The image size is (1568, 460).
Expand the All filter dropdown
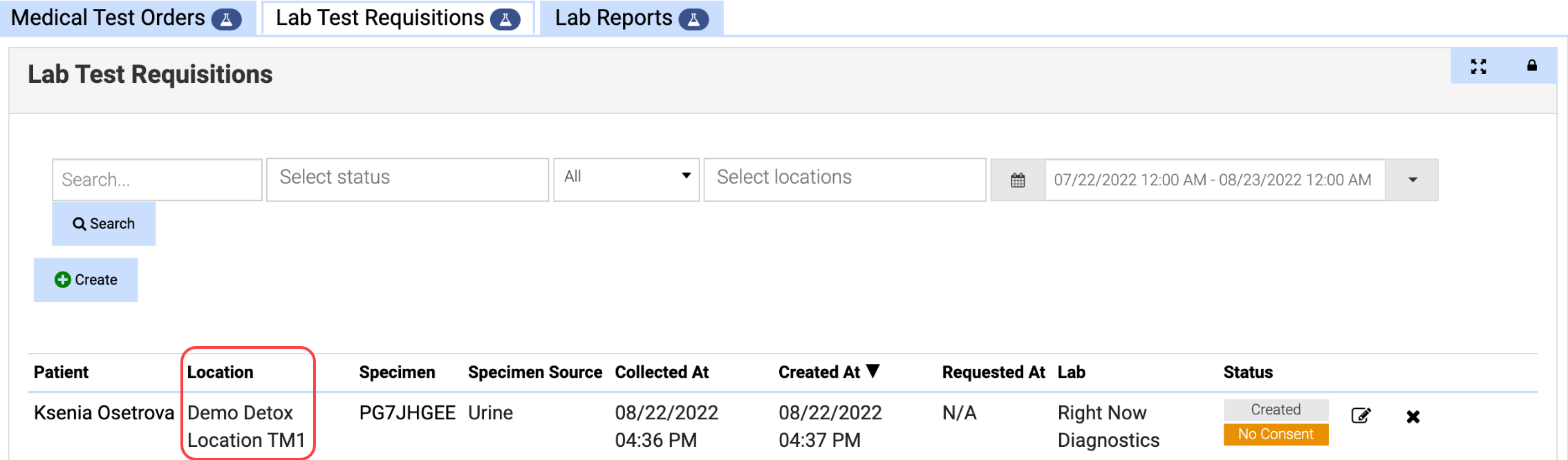[626, 179]
